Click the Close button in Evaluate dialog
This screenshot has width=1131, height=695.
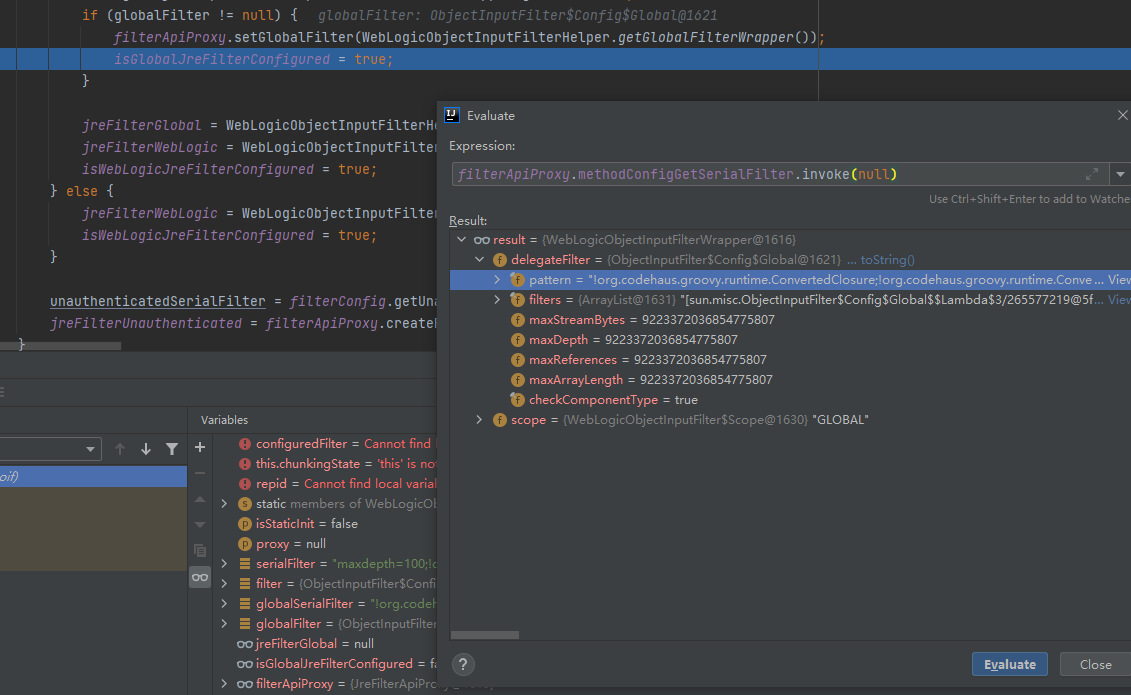(1095, 664)
